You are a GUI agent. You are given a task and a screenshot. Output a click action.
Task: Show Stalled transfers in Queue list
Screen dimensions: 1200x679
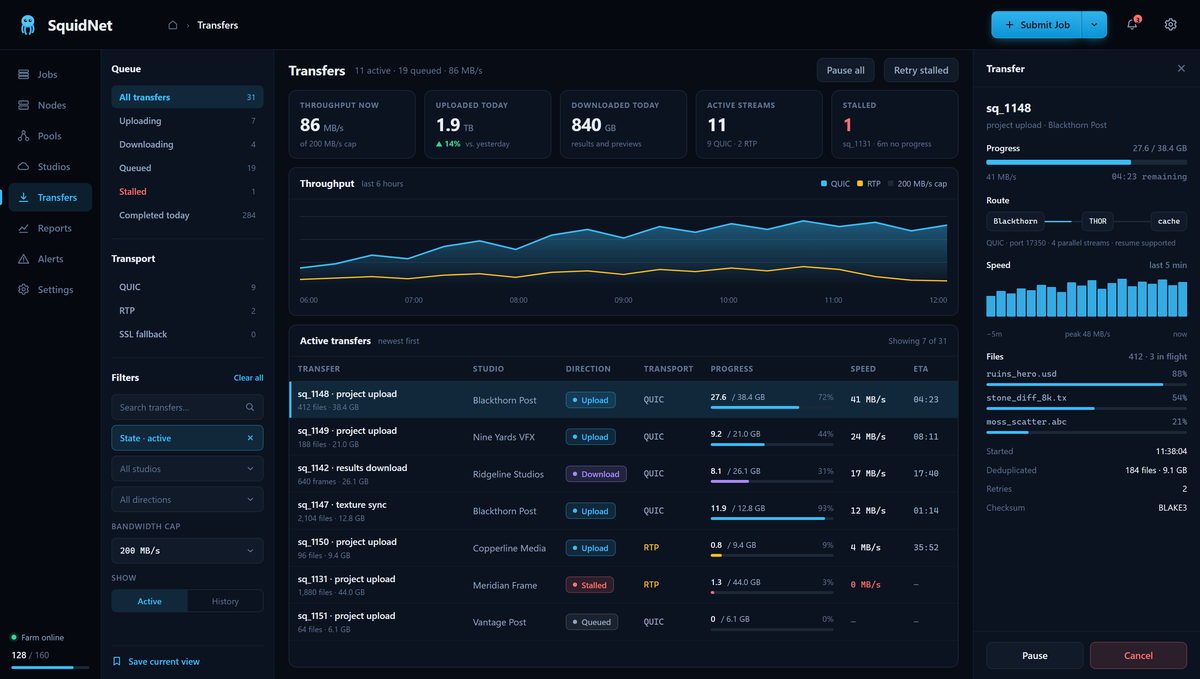tap(187, 192)
